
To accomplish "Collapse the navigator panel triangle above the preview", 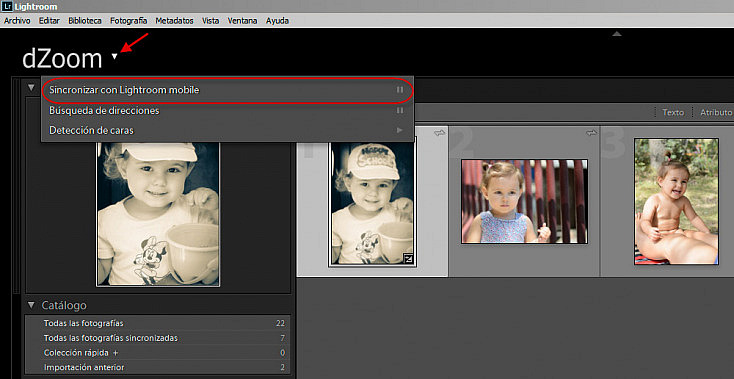I will click(x=31, y=87).
